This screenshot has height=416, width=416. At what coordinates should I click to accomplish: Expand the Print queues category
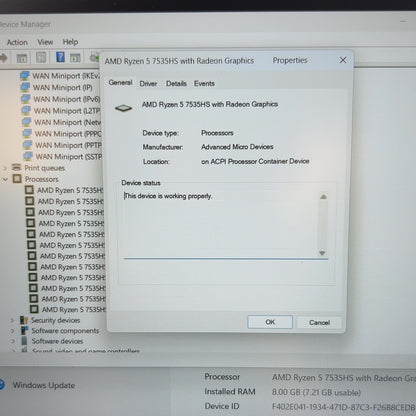click(5, 168)
